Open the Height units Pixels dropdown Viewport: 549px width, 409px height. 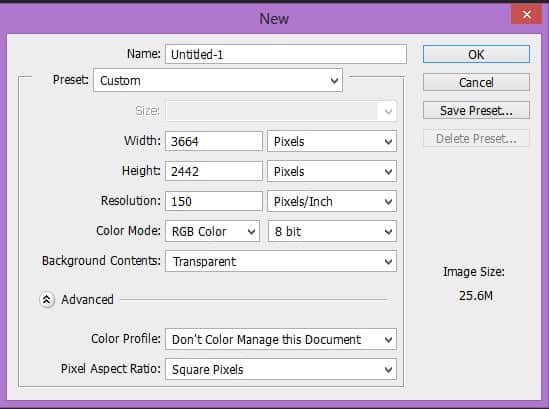tap(332, 171)
